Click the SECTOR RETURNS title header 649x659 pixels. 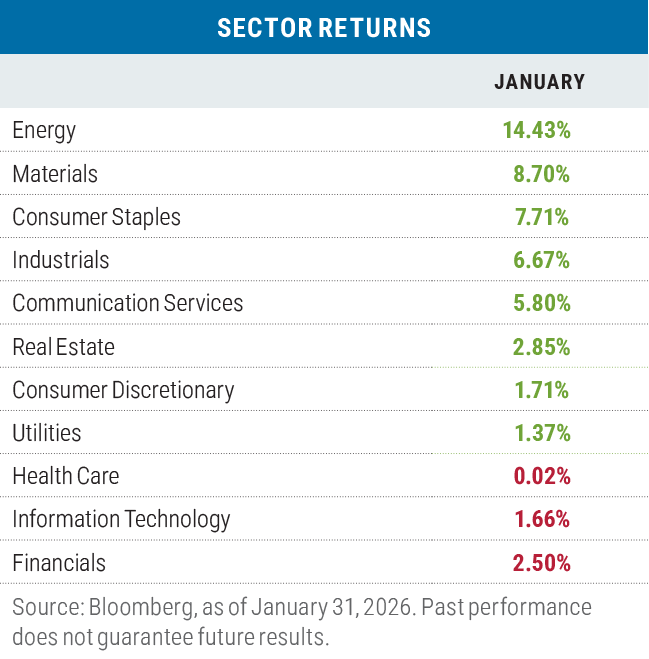pyautogui.click(x=324, y=27)
